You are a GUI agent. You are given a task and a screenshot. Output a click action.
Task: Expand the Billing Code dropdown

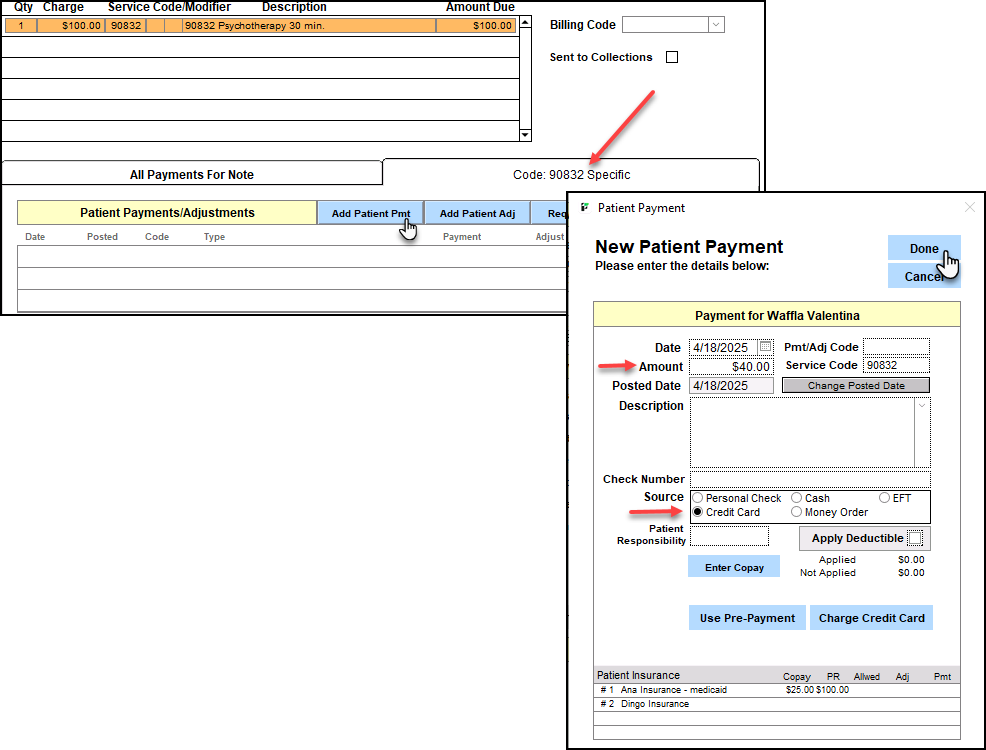pos(715,25)
